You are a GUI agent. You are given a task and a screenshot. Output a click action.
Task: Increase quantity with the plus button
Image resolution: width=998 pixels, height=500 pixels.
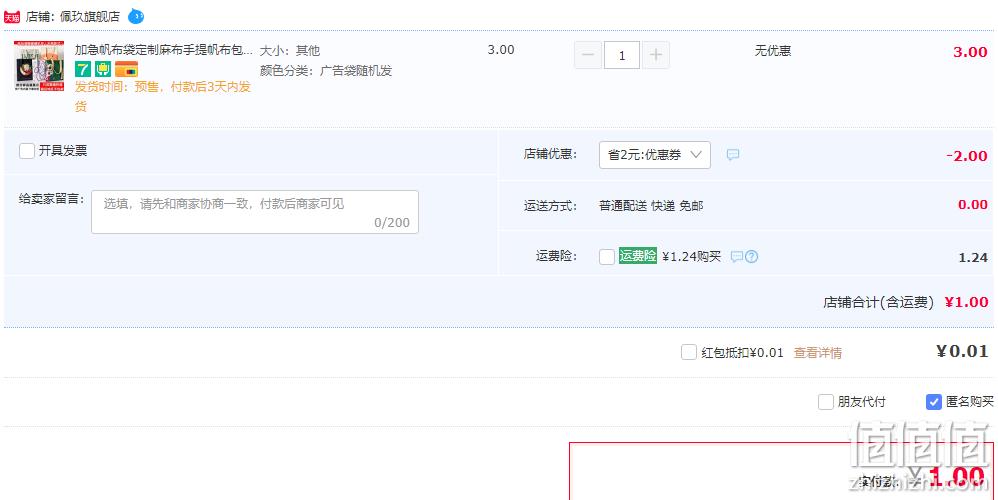click(656, 55)
